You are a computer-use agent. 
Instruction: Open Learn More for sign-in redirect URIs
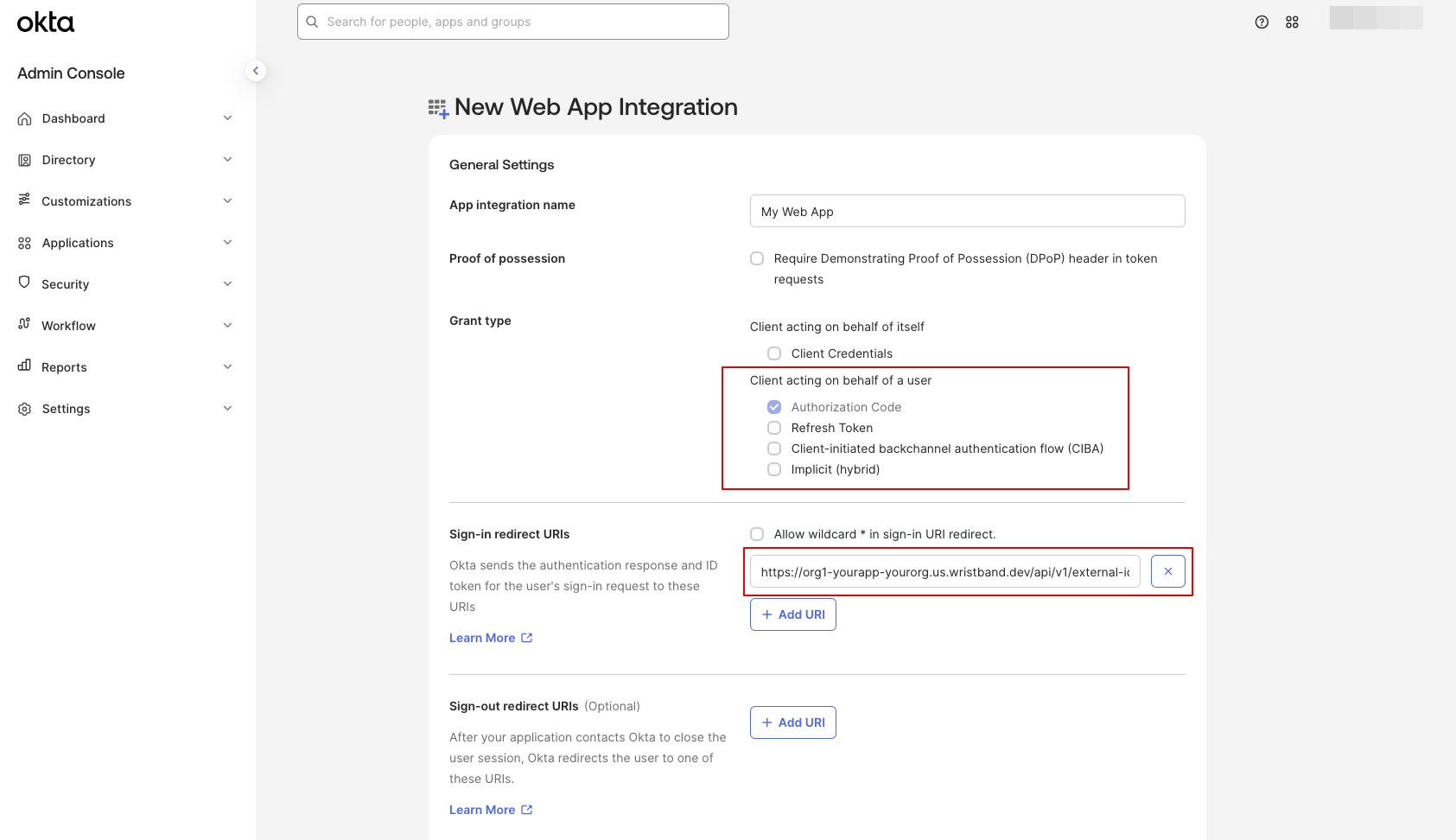point(491,638)
